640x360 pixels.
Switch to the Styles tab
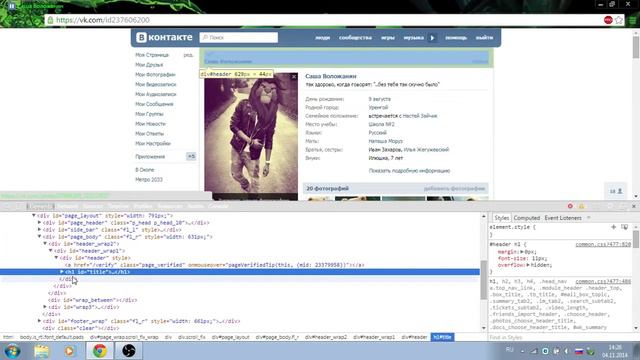[502, 218]
